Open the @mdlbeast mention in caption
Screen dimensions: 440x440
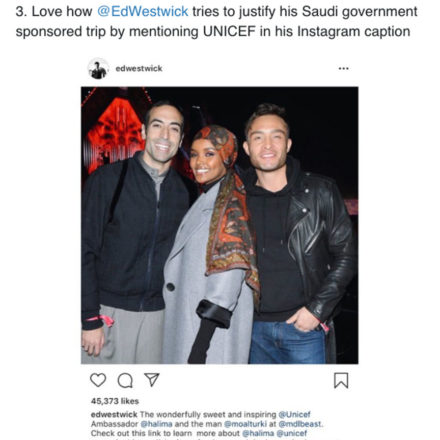pyautogui.click(x=301, y=424)
